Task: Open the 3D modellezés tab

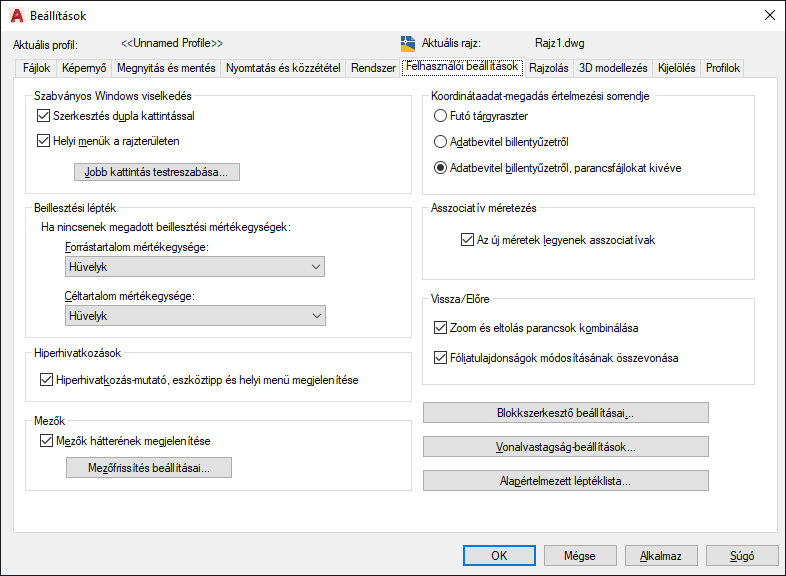Action: point(613,68)
